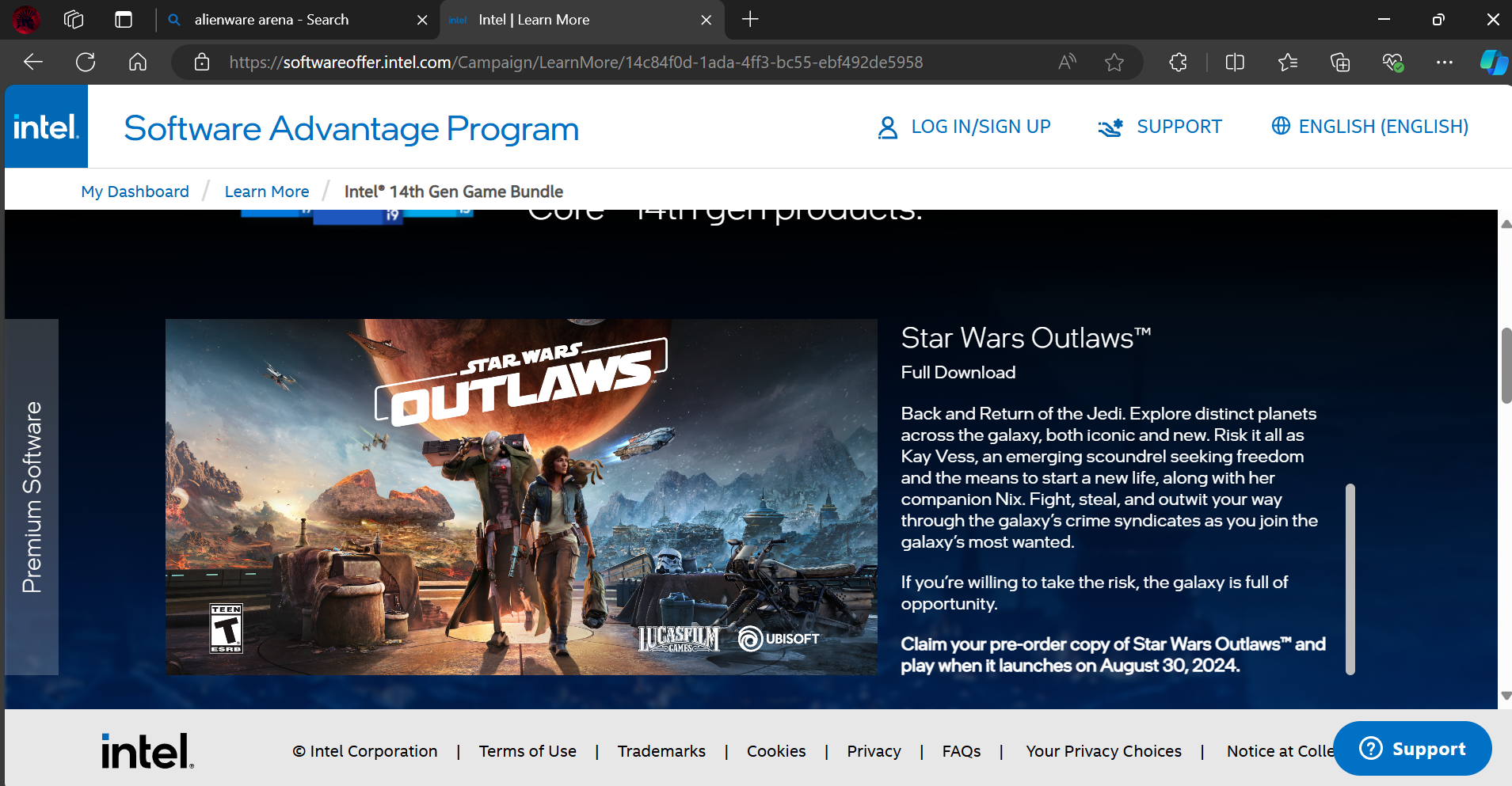
Task: Click Intel 14th Gen Game Bundle breadcrumb
Action: (x=454, y=192)
